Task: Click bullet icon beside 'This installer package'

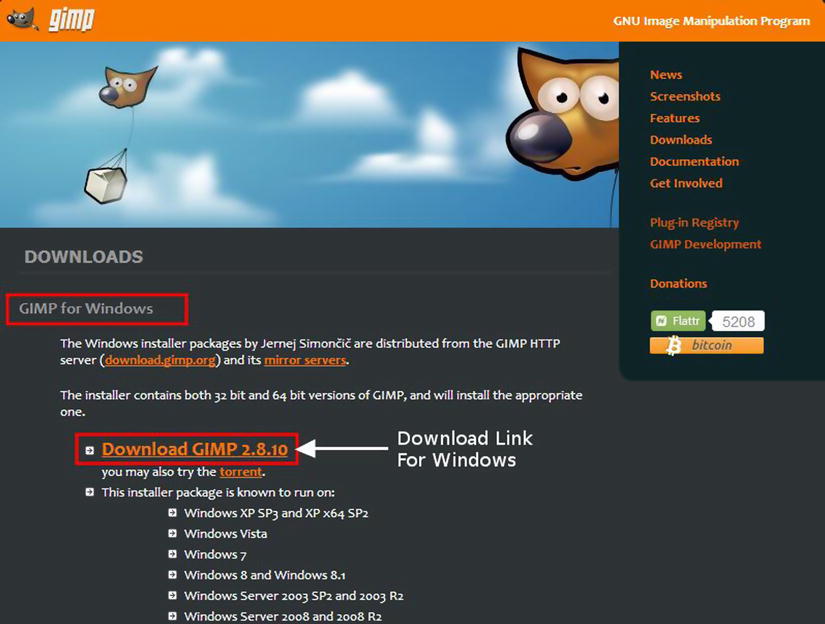Action: click(x=90, y=492)
